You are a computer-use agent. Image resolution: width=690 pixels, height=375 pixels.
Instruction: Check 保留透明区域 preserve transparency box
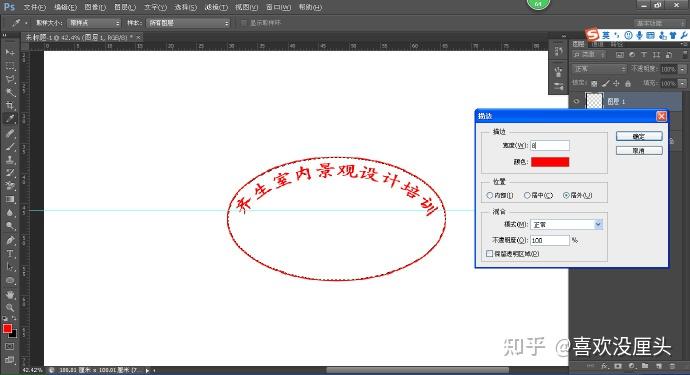click(x=489, y=254)
